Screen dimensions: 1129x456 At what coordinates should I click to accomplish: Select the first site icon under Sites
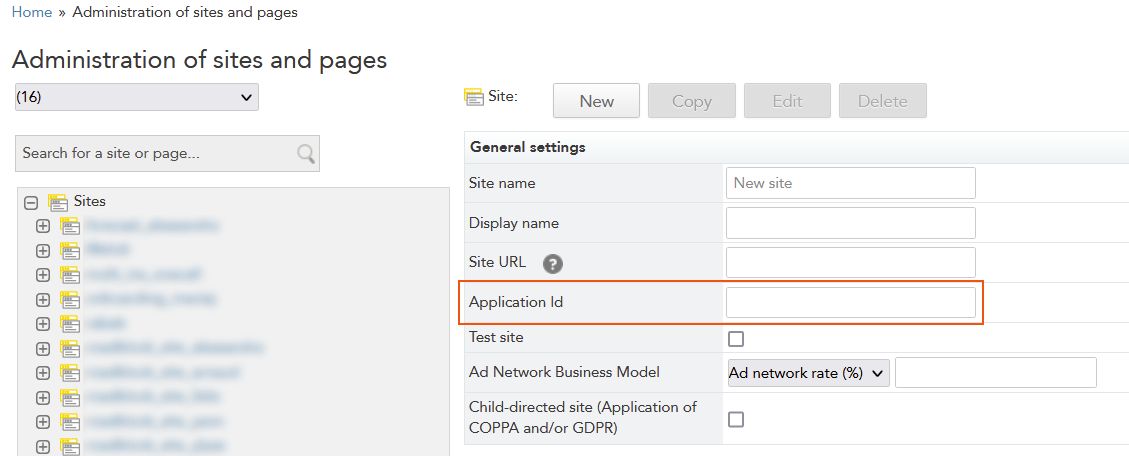click(70, 226)
